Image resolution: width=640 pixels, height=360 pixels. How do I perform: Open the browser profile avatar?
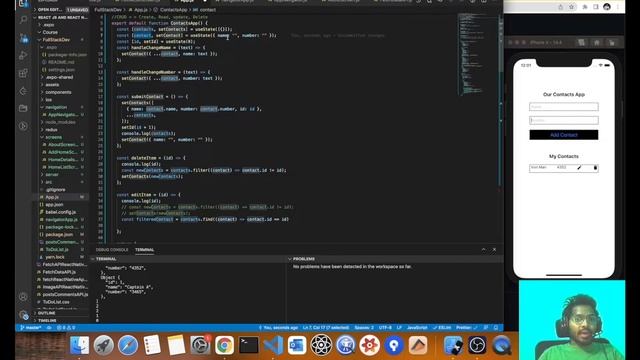tap(607, 7)
